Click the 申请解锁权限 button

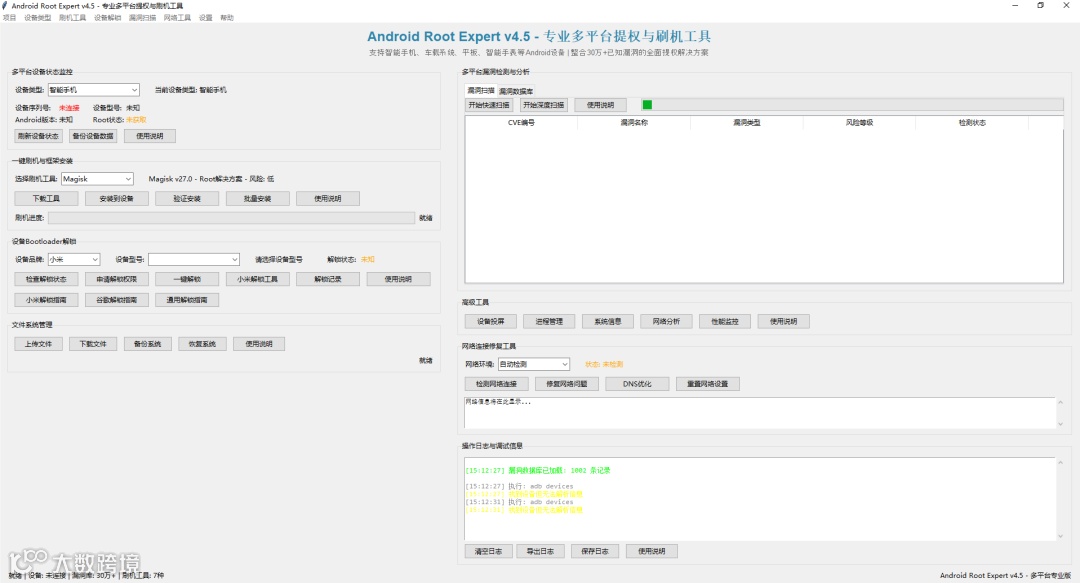pyautogui.click(x=116, y=279)
